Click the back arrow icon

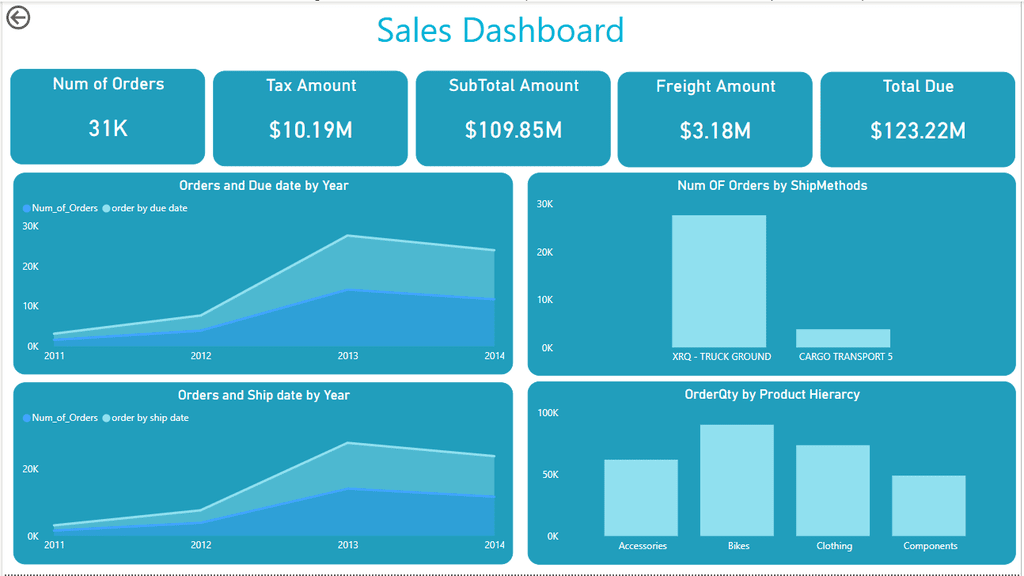(18, 18)
